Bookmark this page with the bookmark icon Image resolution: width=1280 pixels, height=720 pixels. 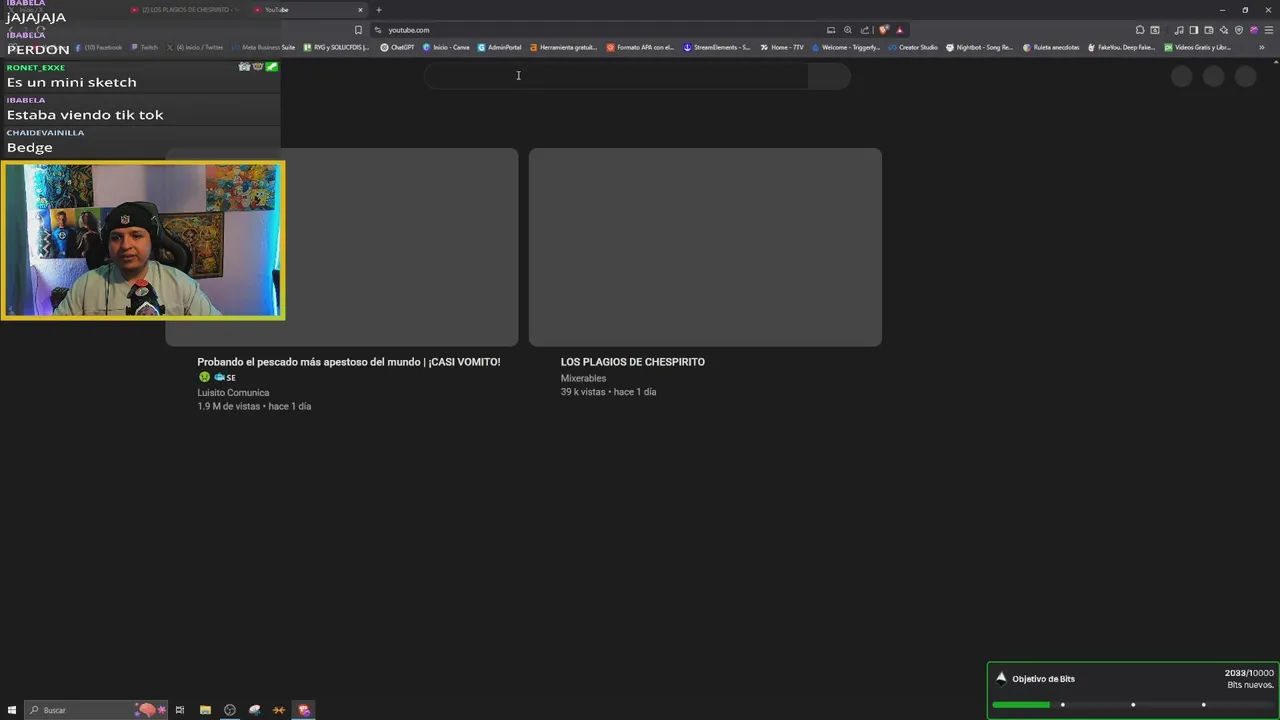(358, 30)
